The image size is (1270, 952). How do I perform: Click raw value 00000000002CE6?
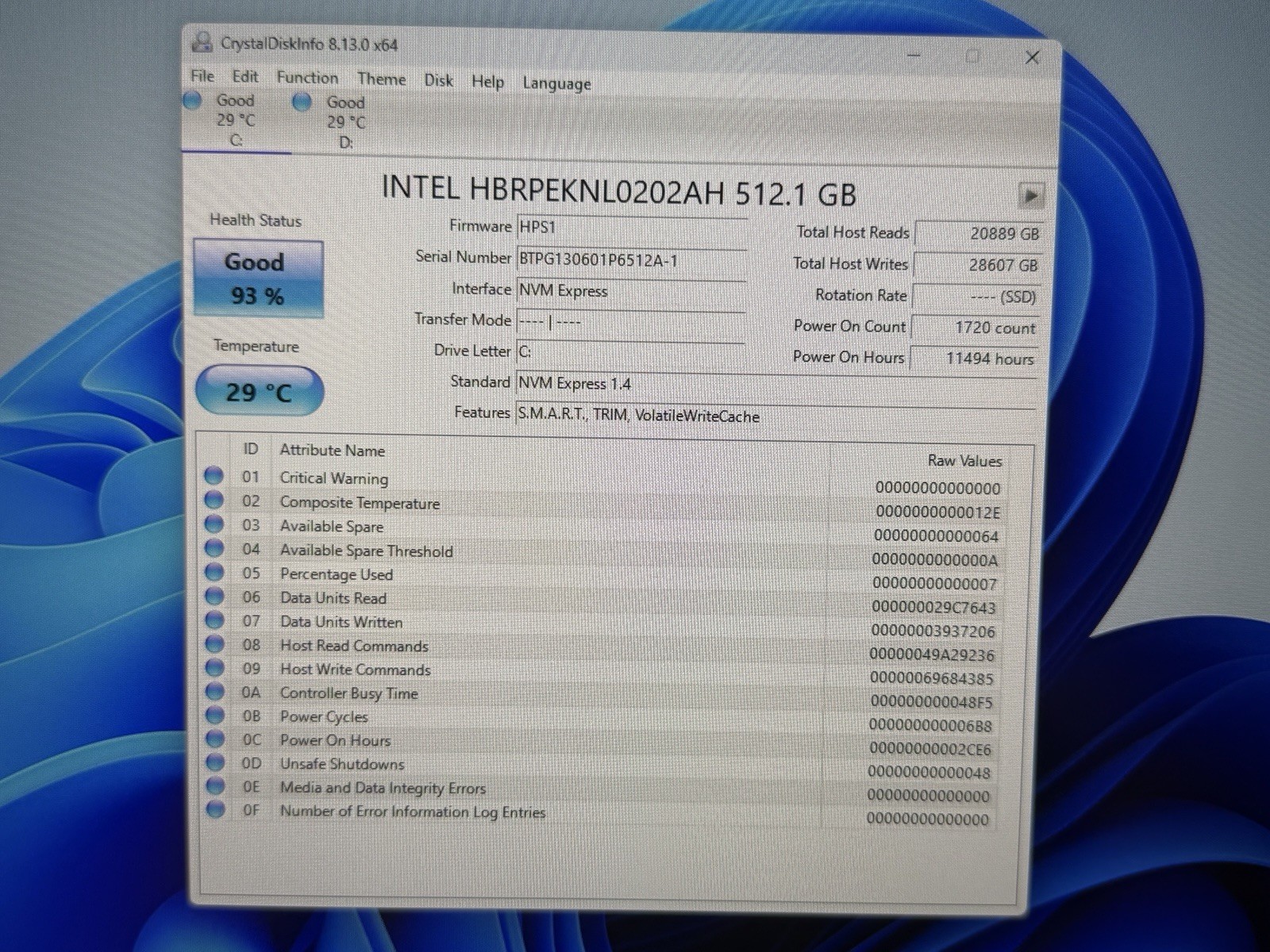[930, 749]
